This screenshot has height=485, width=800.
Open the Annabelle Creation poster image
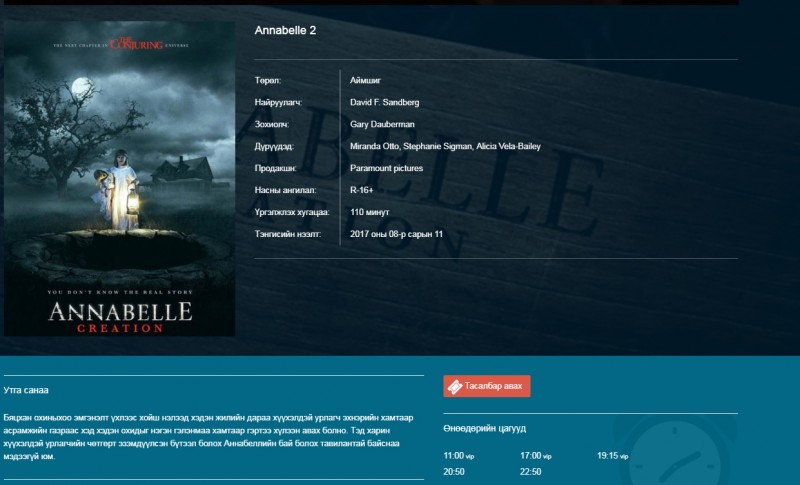tap(119, 178)
